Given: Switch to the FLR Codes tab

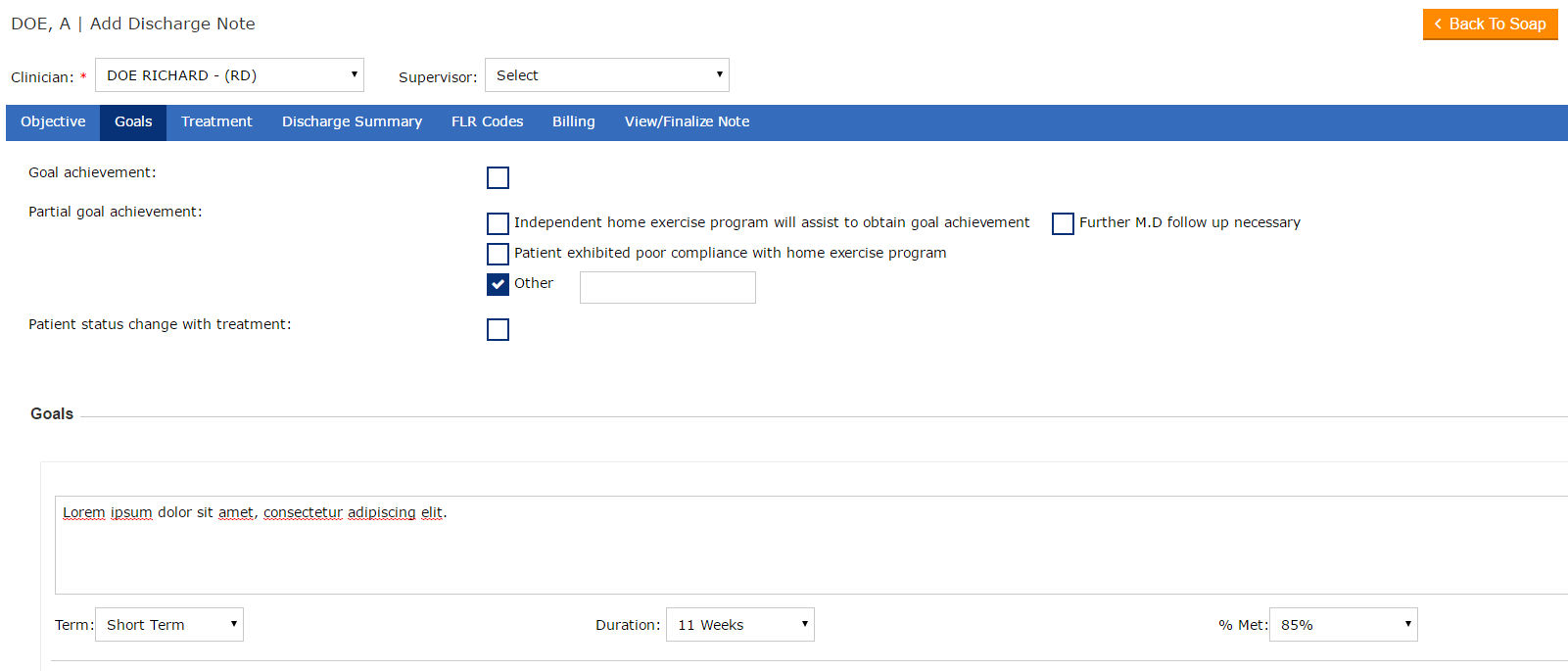Looking at the screenshot, I should pyautogui.click(x=487, y=122).
